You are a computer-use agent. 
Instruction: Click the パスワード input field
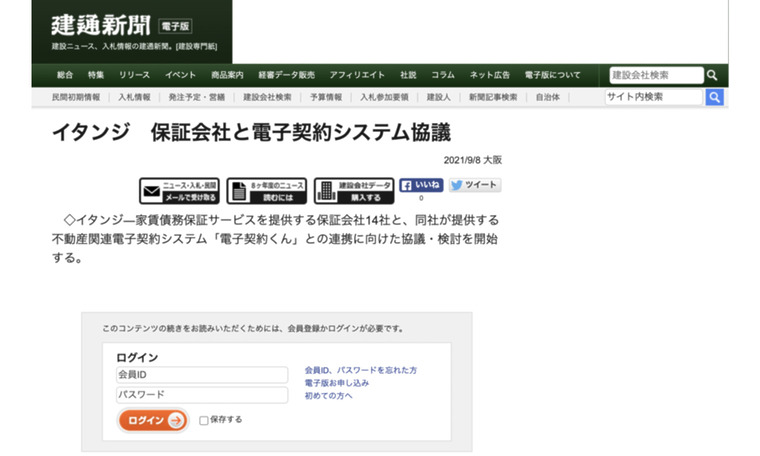tap(201, 395)
